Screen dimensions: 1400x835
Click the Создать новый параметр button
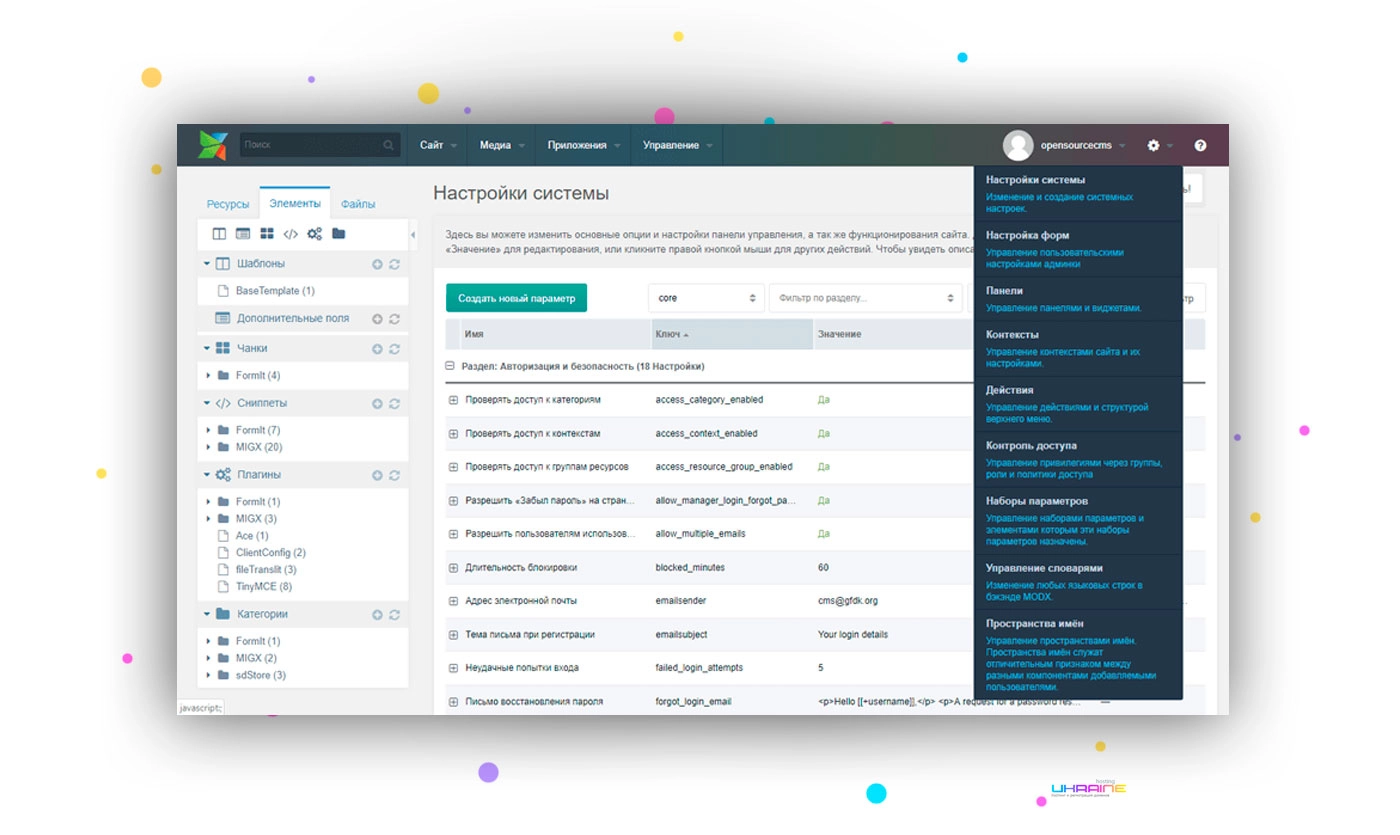pos(517,298)
